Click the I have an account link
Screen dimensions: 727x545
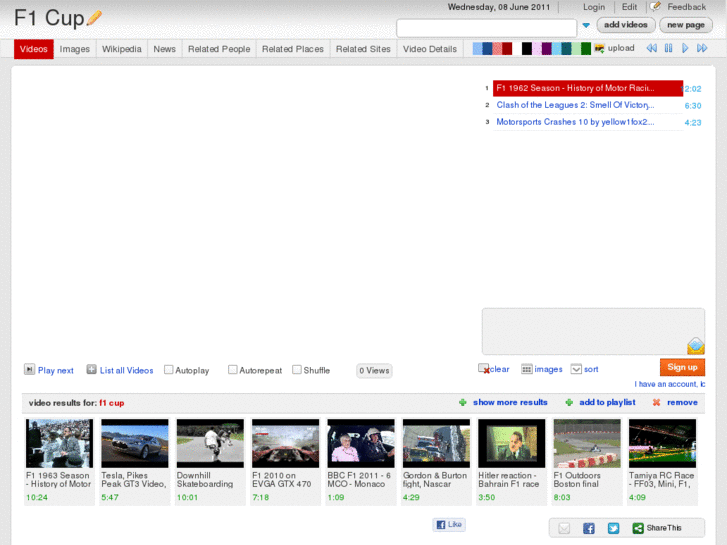click(x=670, y=384)
